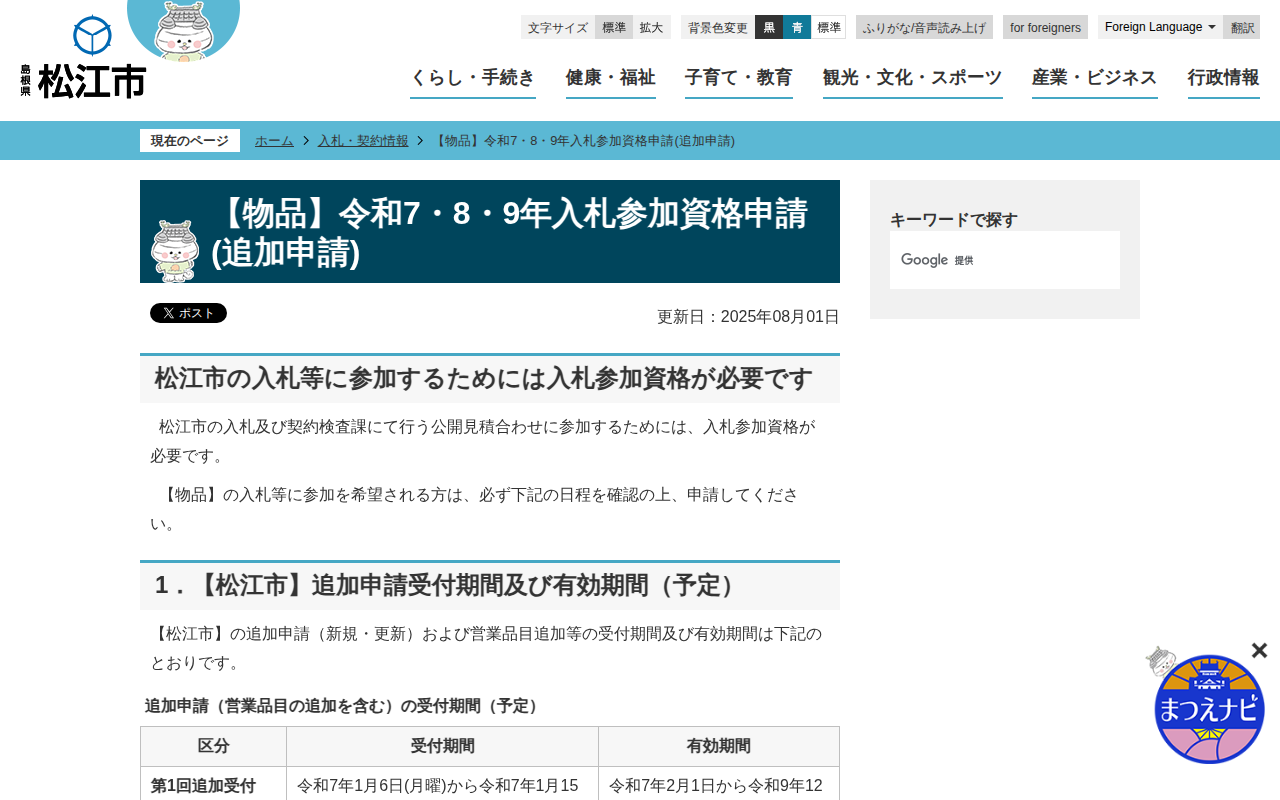Click the 区分 table header

click(213, 746)
